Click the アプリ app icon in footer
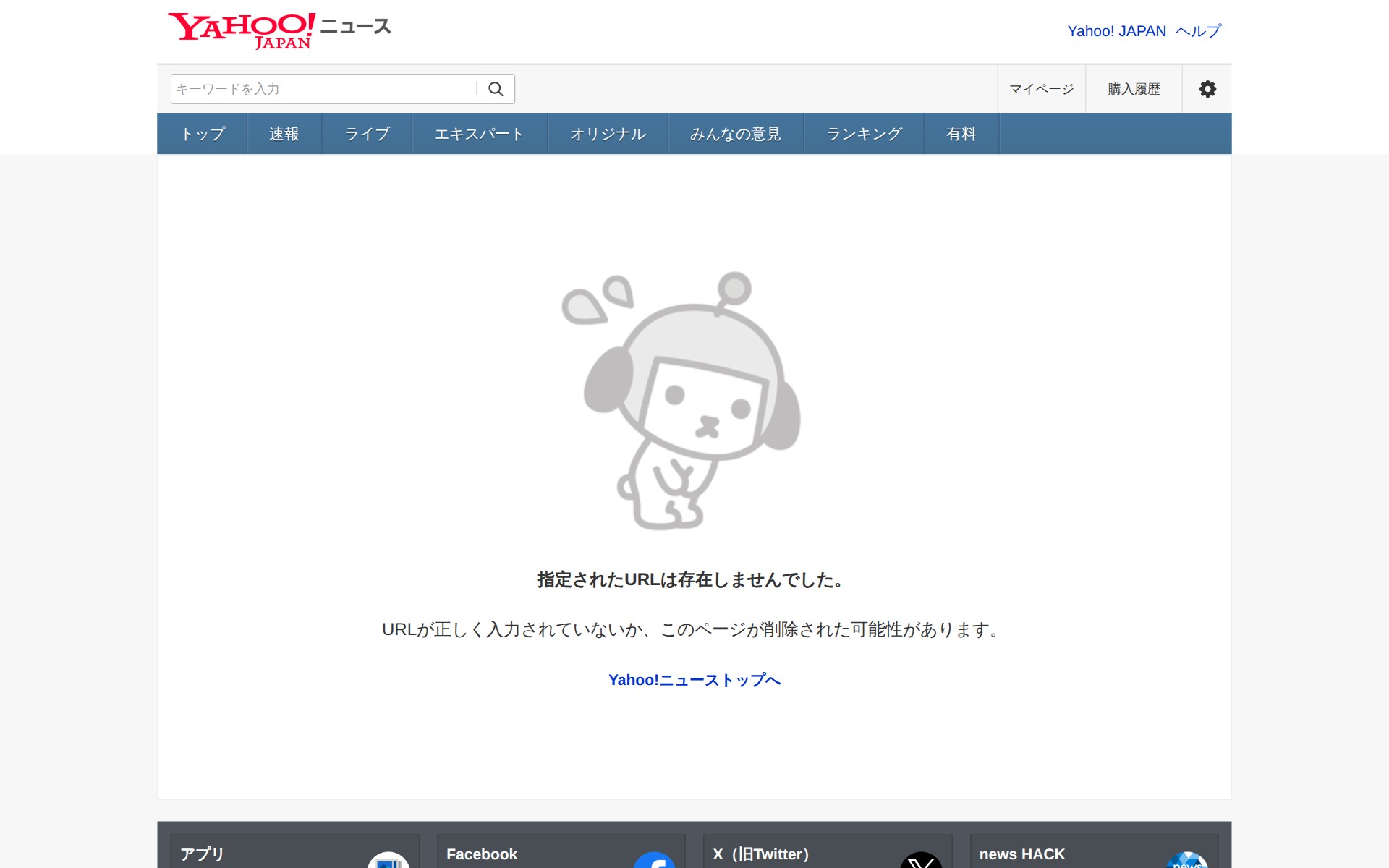1389x868 pixels. [x=388, y=861]
